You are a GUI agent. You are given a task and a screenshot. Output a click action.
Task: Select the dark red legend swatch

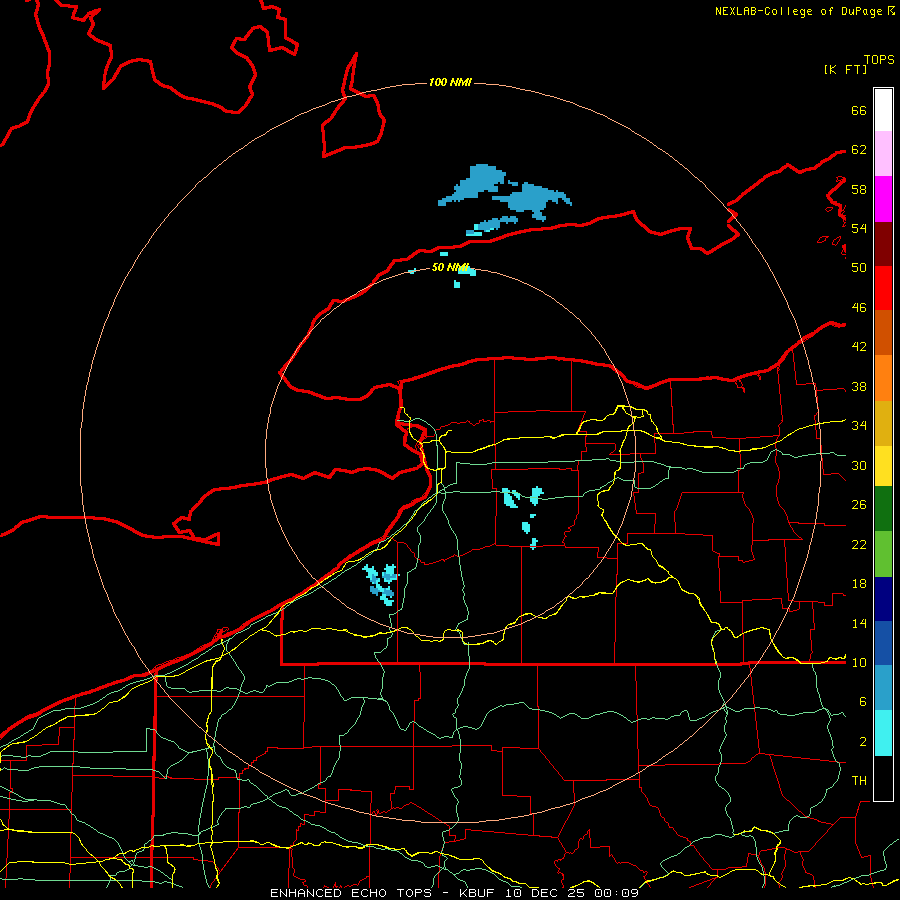point(883,244)
